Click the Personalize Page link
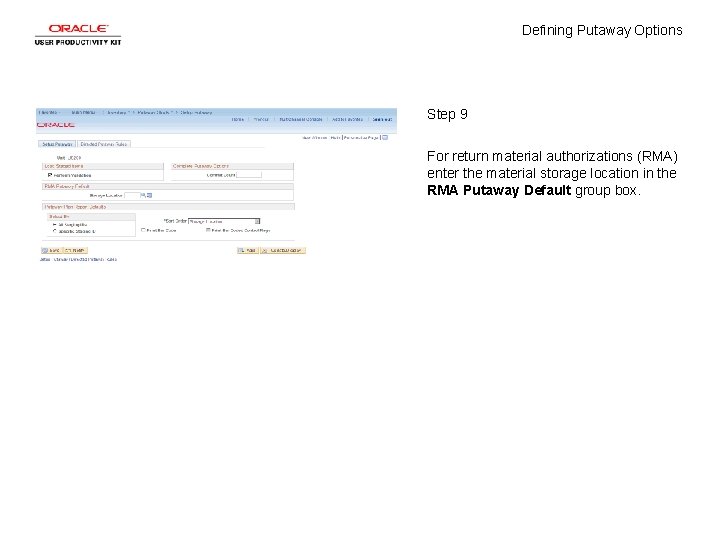Image resolution: width=720 pixels, height=540 pixels. pos(361,138)
